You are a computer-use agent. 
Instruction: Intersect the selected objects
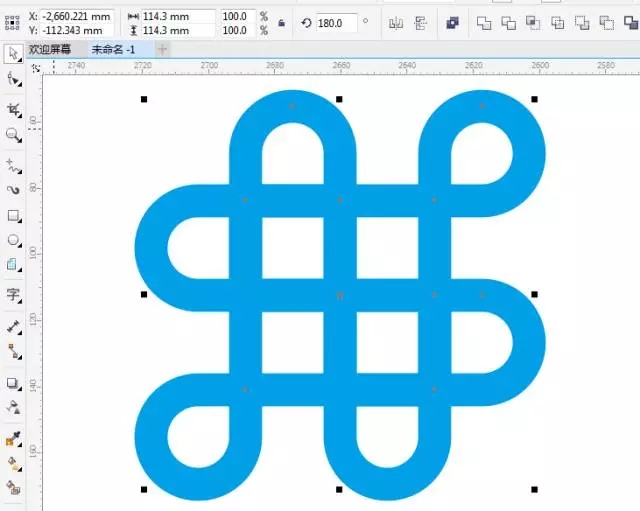click(533, 23)
